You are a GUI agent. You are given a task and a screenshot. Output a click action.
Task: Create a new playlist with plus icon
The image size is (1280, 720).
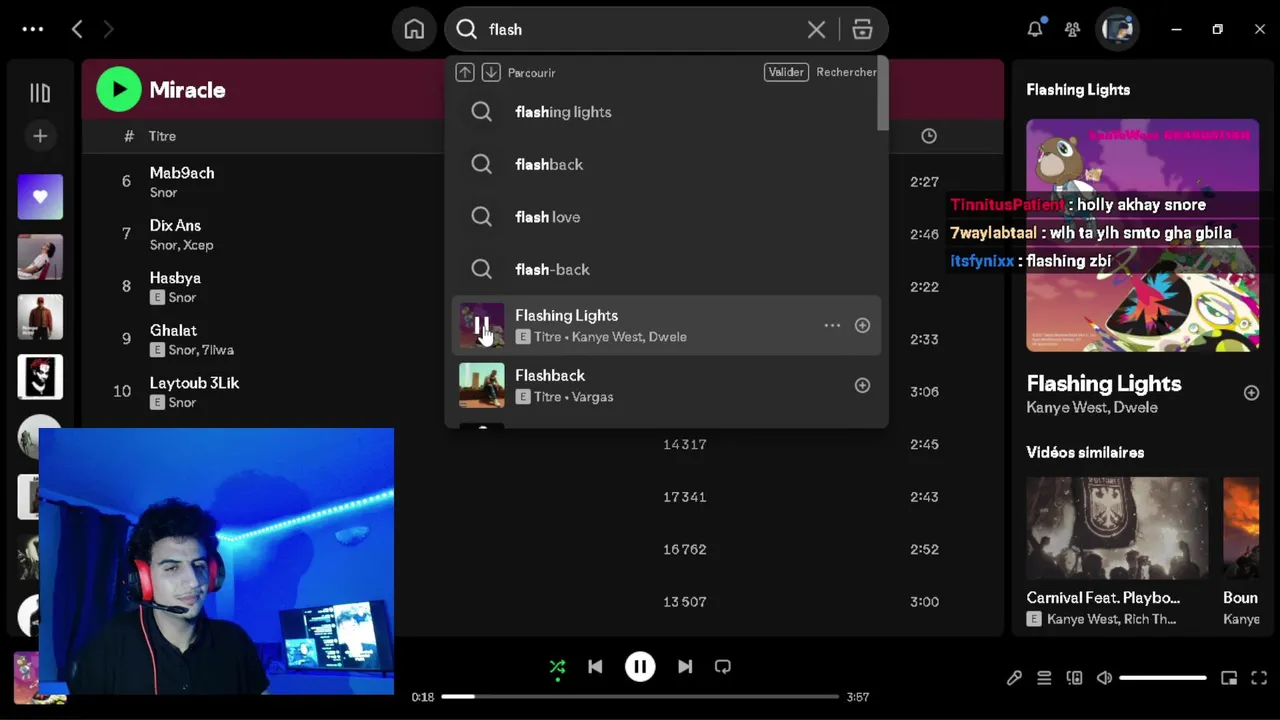40,136
